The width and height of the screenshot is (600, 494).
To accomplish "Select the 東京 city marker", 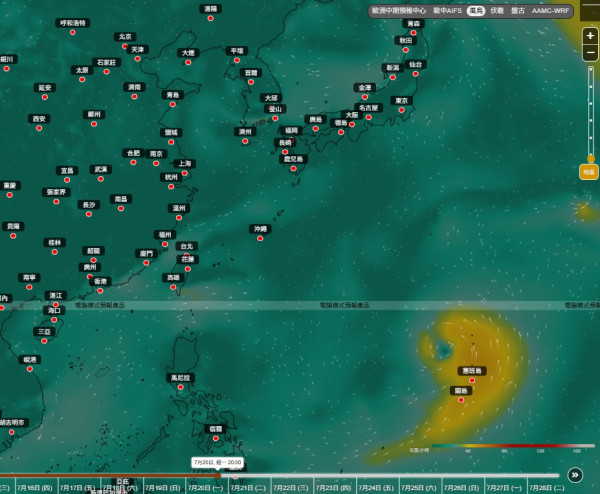I will click(x=401, y=110).
